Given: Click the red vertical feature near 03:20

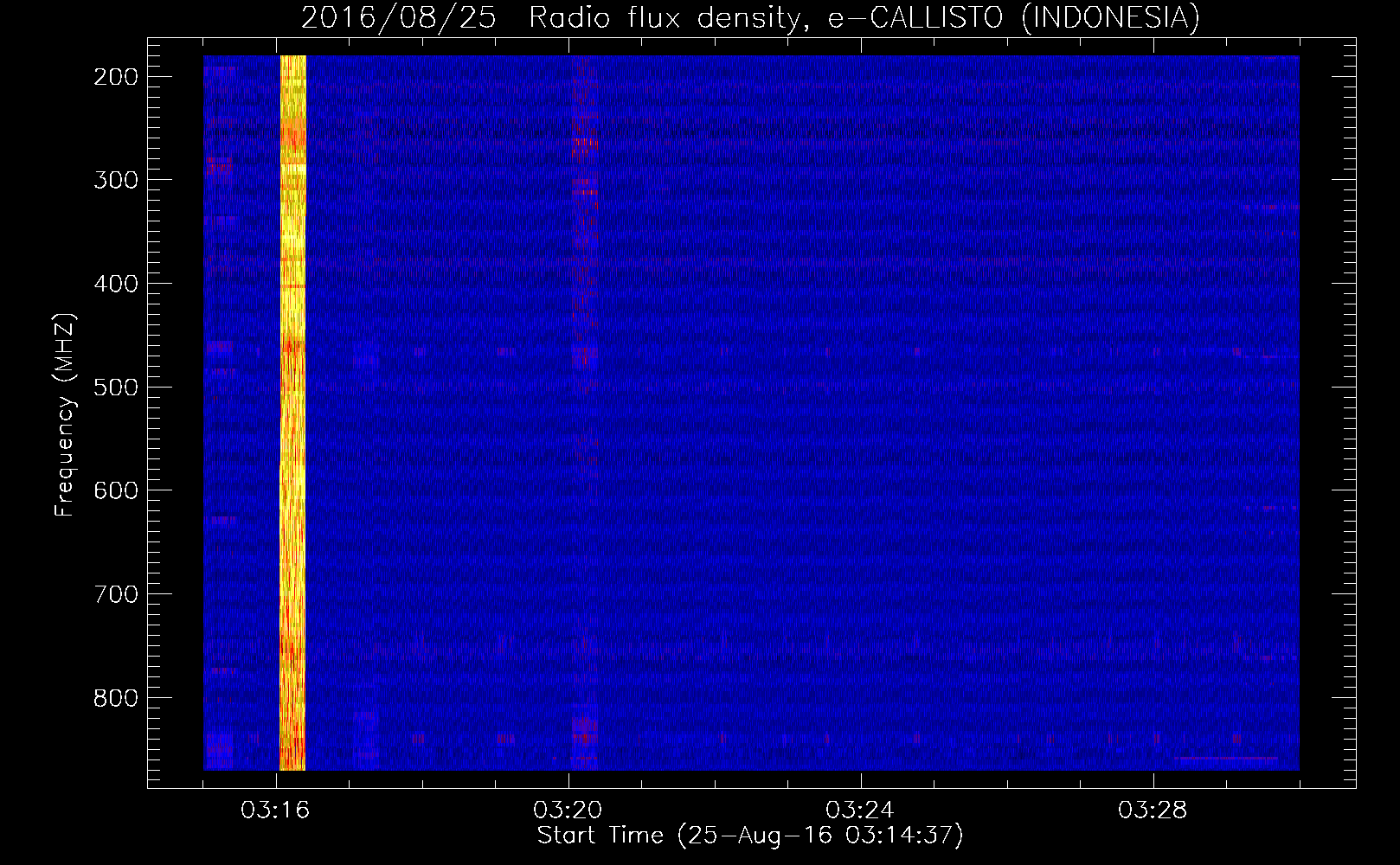Looking at the screenshot, I should tap(586, 413).
